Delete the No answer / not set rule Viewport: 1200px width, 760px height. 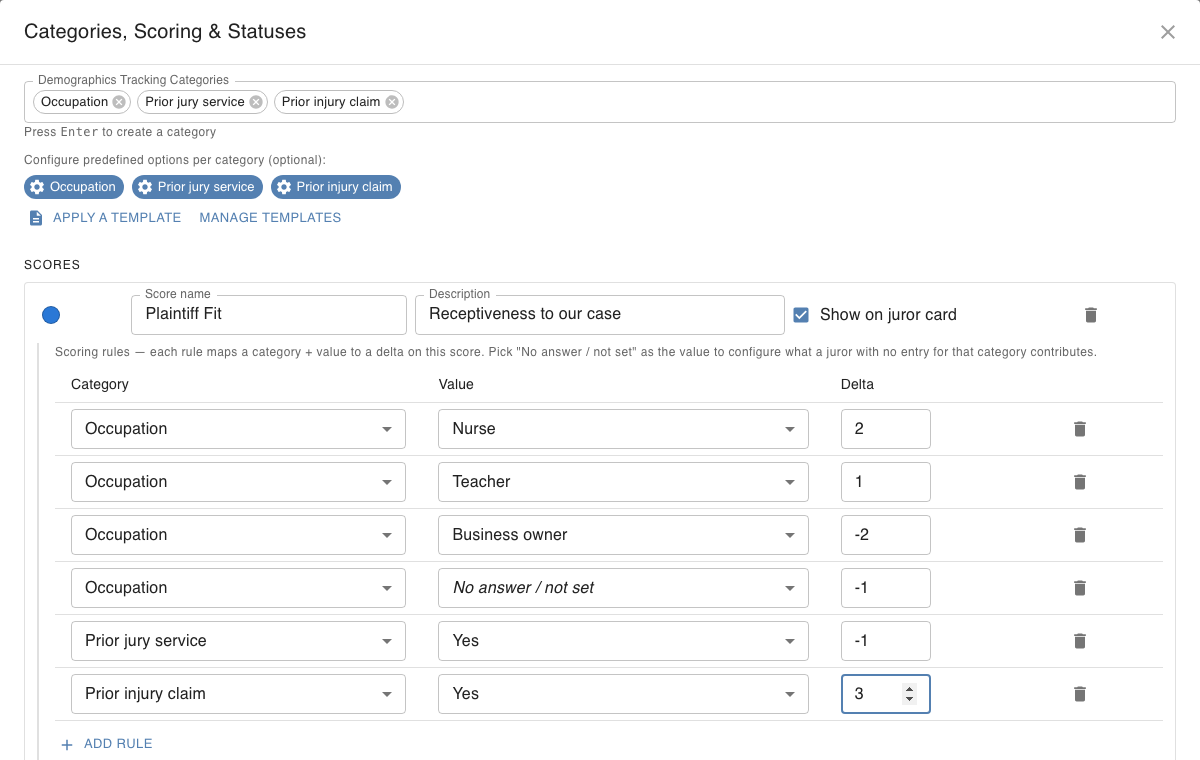1080,588
